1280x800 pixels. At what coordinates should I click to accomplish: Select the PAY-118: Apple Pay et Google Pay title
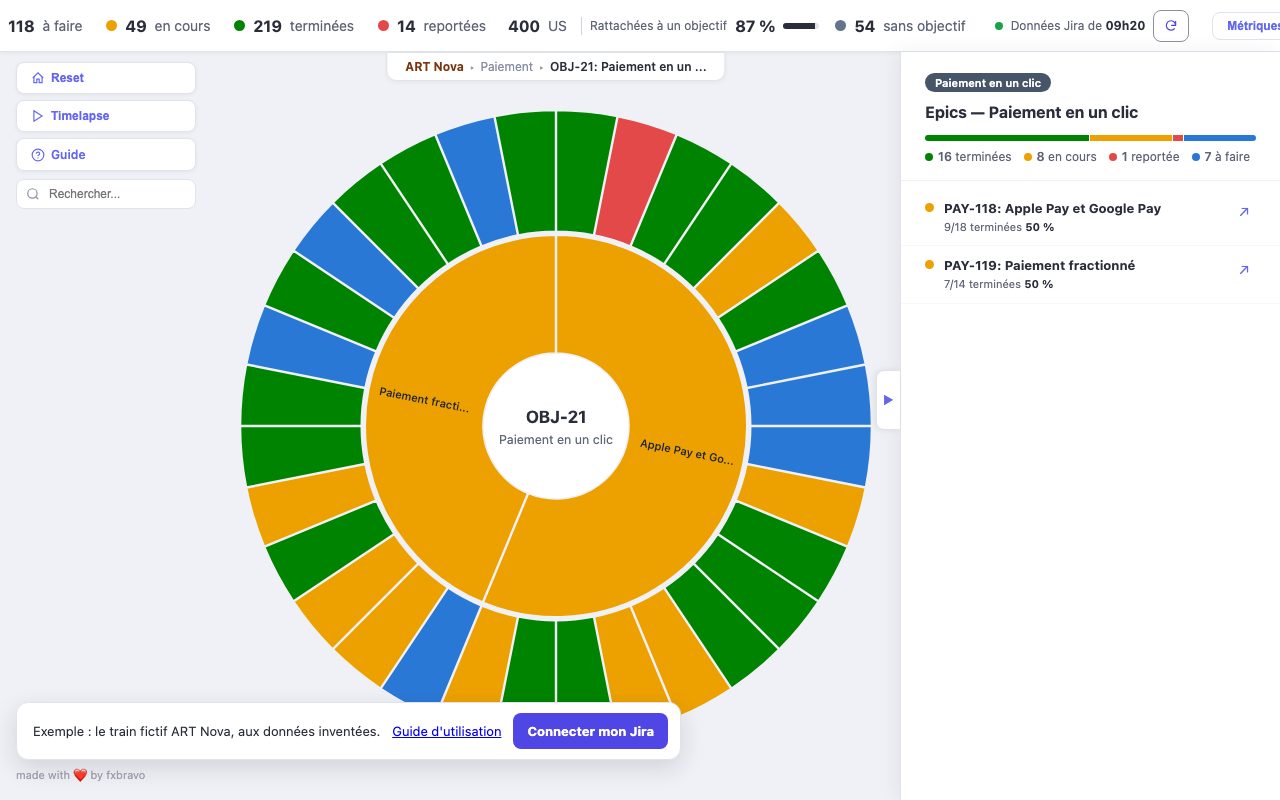coord(1052,208)
